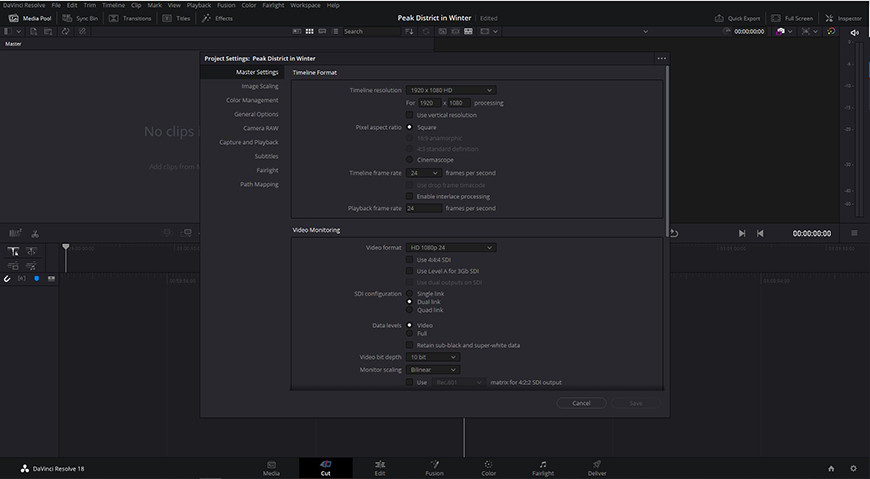Select Image Scaling settings tab
Image resolution: width=870 pixels, height=479 pixels.
point(260,86)
